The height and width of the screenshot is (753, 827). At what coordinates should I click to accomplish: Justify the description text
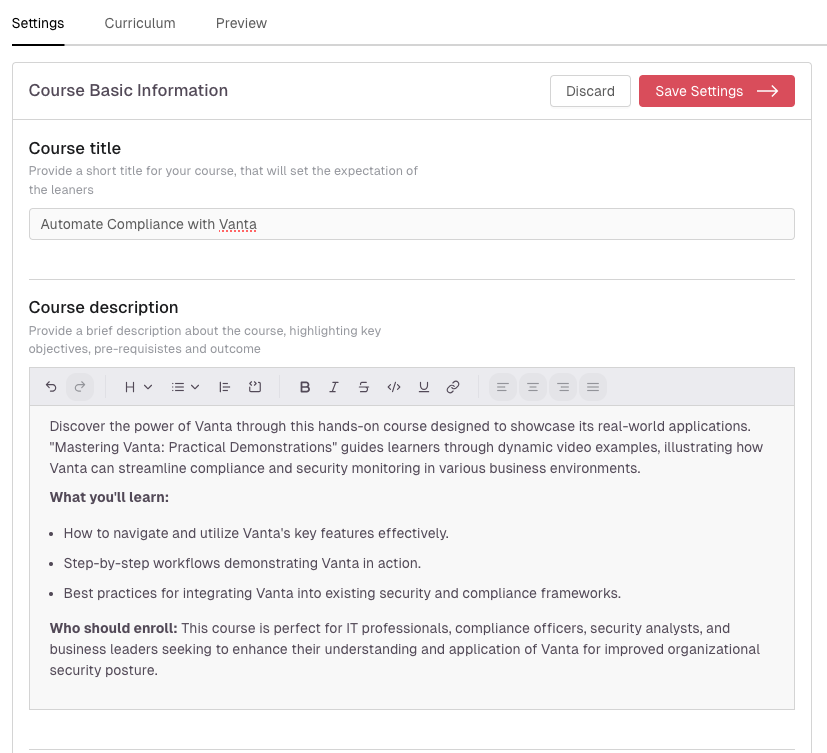point(593,387)
